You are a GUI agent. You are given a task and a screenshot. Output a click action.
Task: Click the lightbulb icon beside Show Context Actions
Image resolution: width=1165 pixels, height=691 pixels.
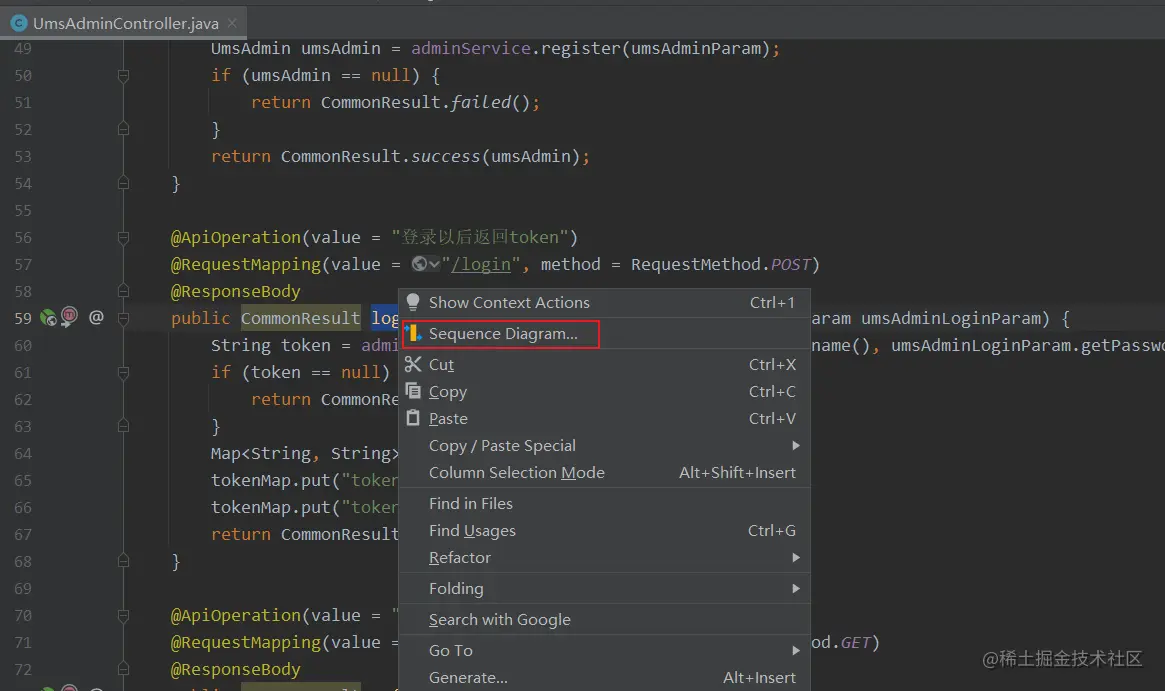[413, 302]
